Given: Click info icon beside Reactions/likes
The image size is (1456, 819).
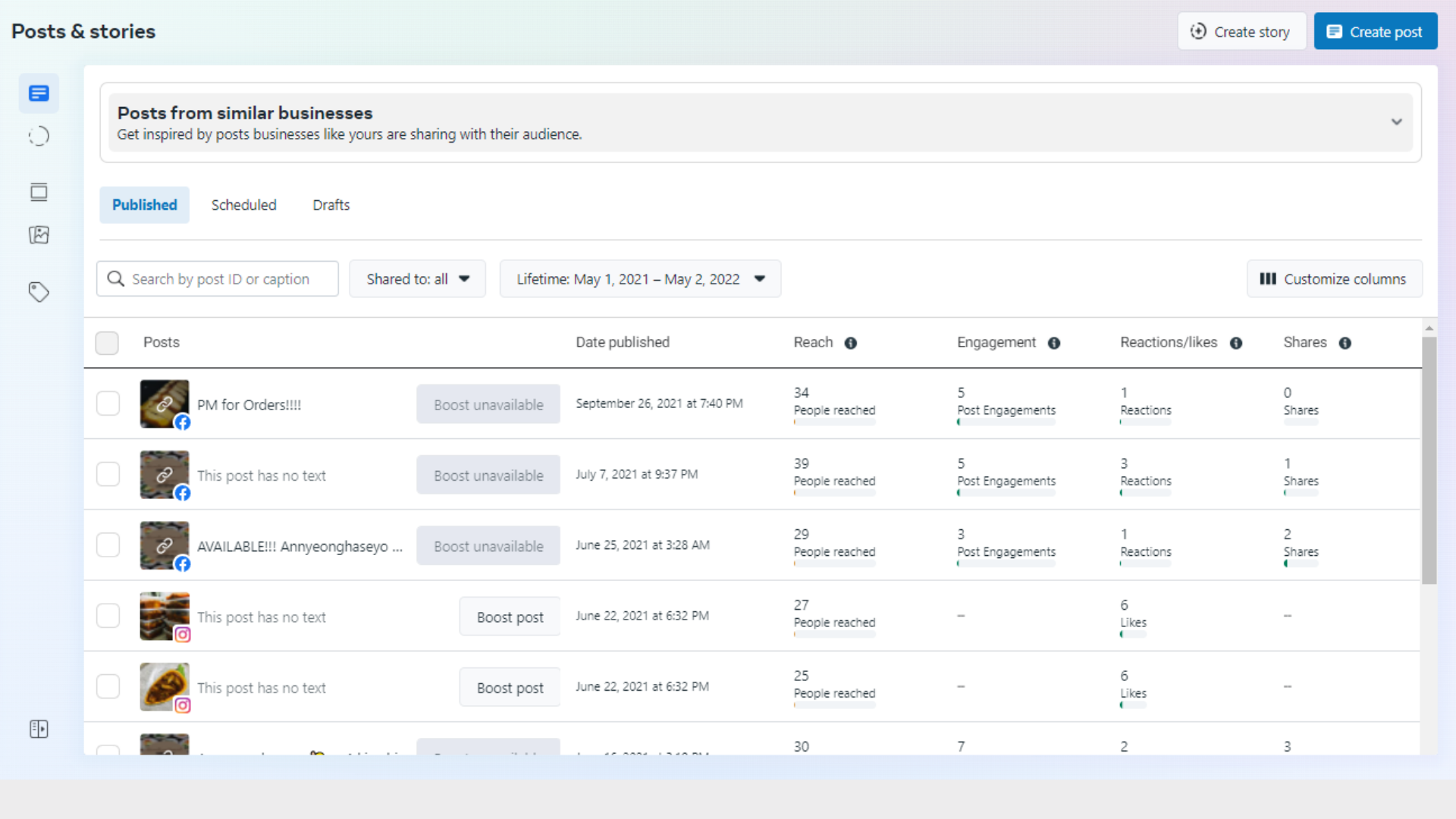Looking at the screenshot, I should pyautogui.click(x=1236, y=343).
